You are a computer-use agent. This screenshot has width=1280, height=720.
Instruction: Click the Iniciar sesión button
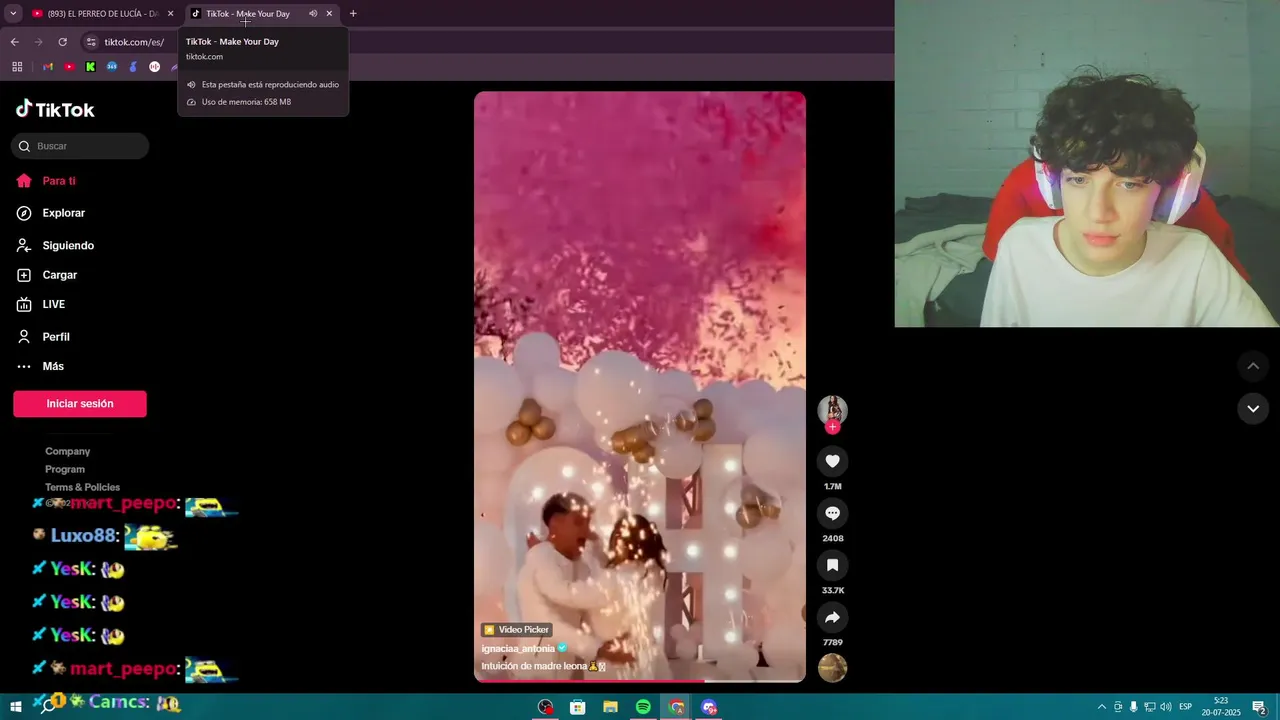pyautogui.click(x=80, y=404)
